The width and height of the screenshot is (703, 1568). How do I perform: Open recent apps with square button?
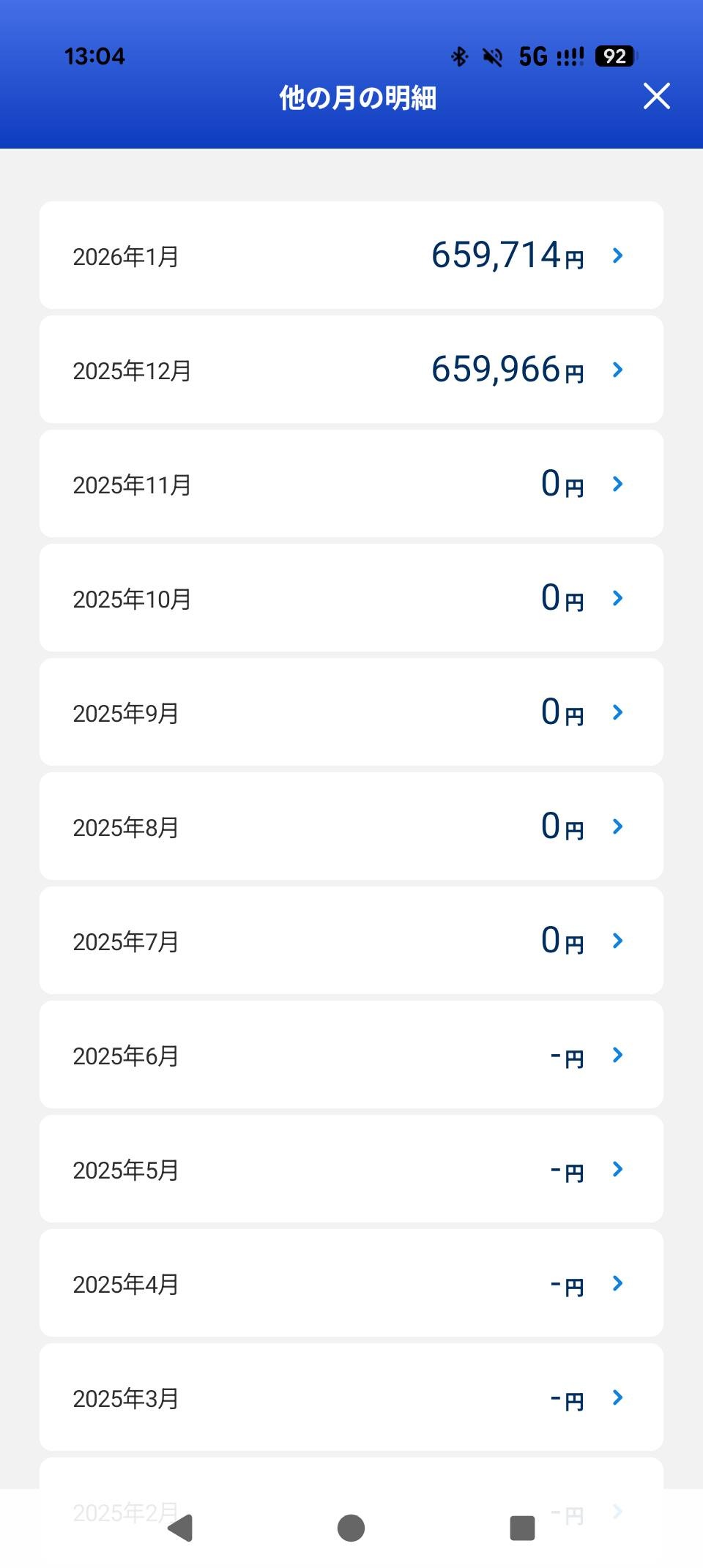[x=522, y=1528]
